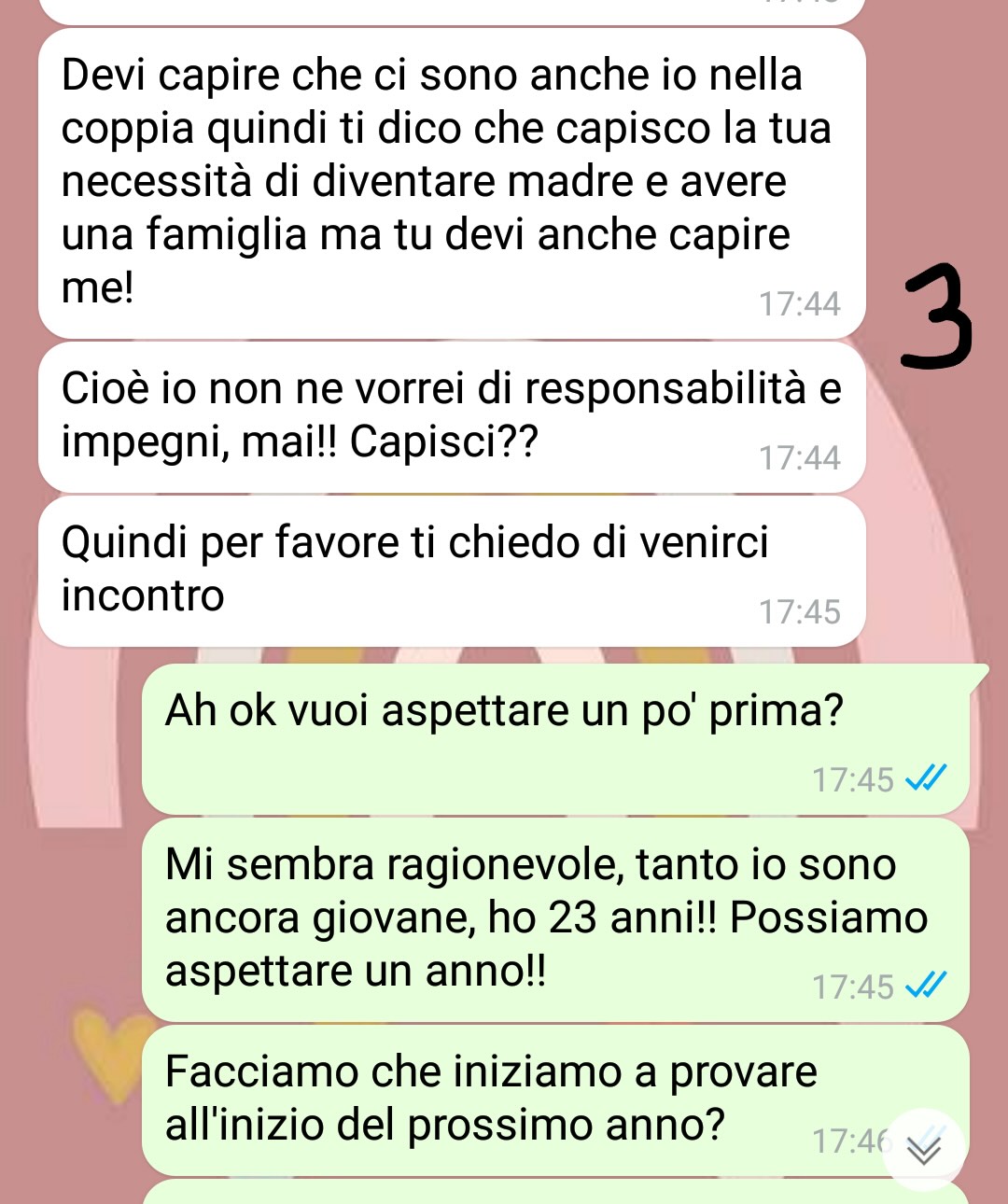Screen dimensions: 1008x1204
Task: Select the message 'Cioè io non ne vorrei di responsabilità'
Action: pyautogui.click(x=452, y=416)
